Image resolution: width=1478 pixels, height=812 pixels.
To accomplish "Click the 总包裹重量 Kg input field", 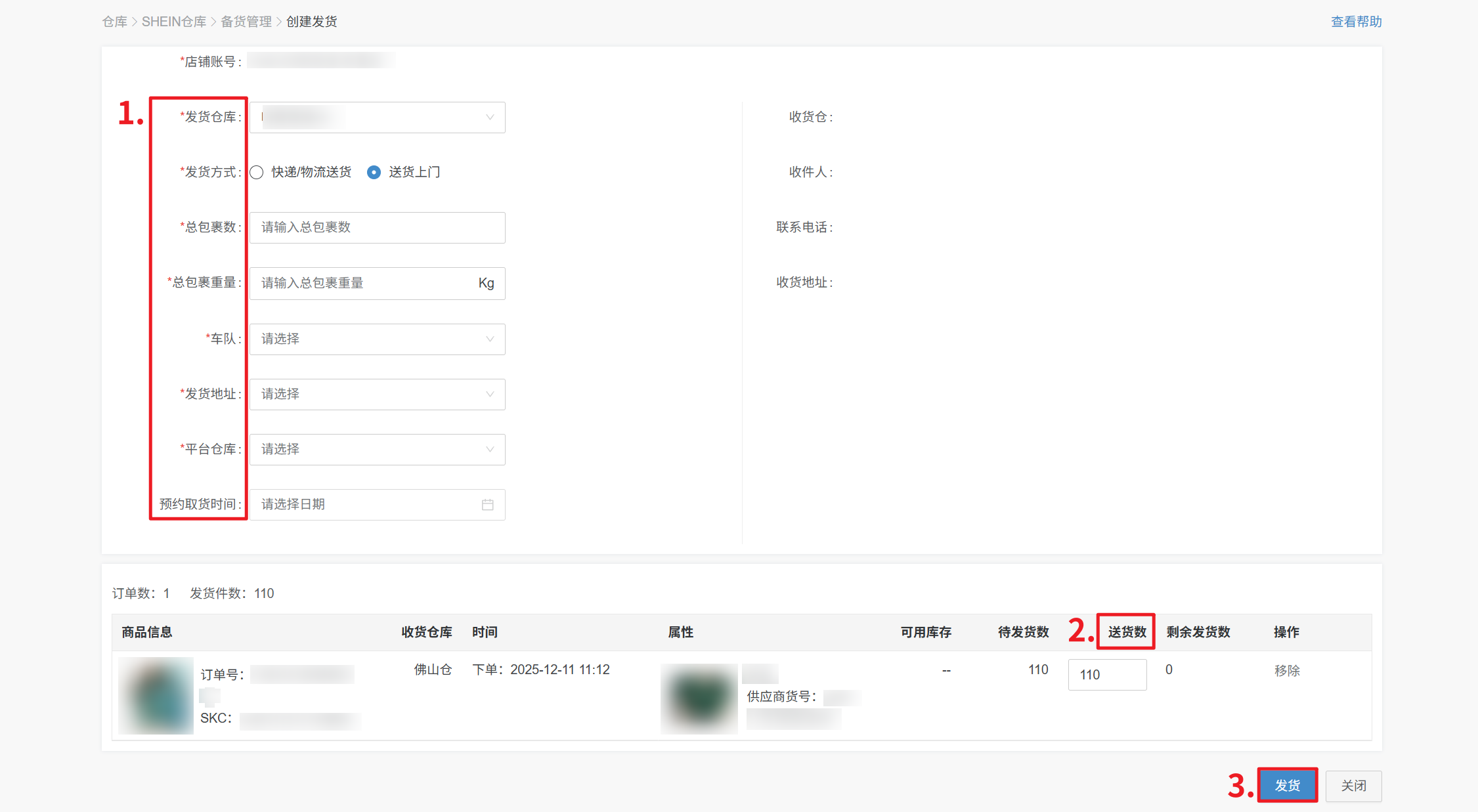I will click(361, 284).
